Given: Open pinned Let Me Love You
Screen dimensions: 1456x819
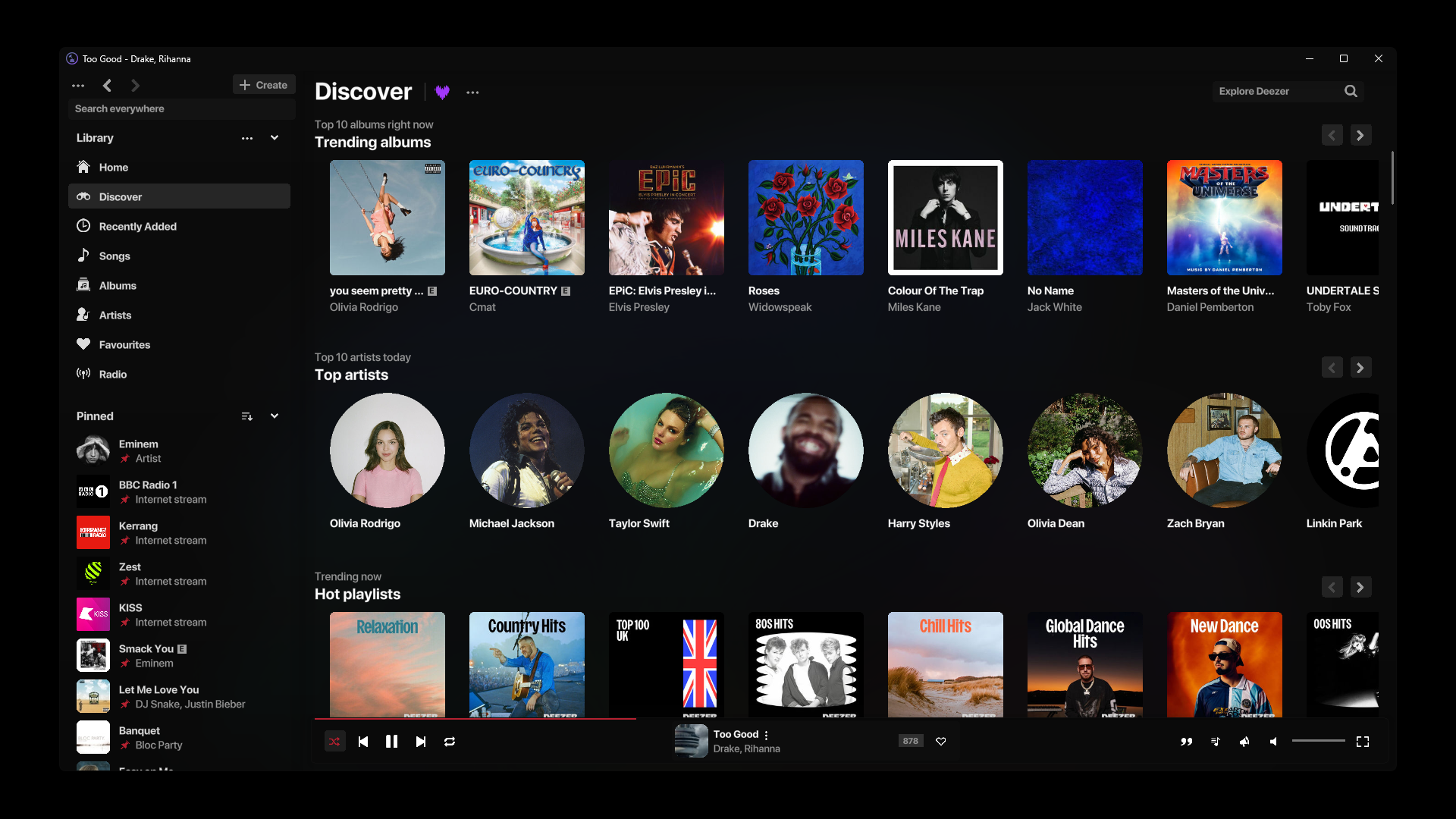Looking at the screenshot, I should pyautogui.click(x=179, y=697).
